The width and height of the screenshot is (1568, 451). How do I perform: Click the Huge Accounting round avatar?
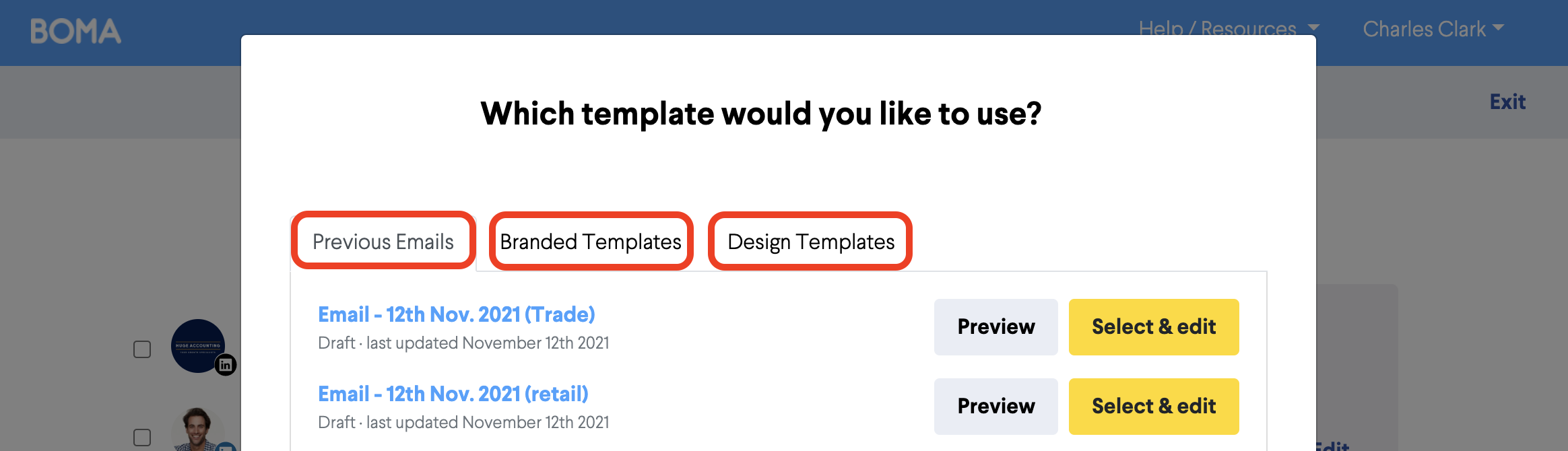click(x=198, y=346)
